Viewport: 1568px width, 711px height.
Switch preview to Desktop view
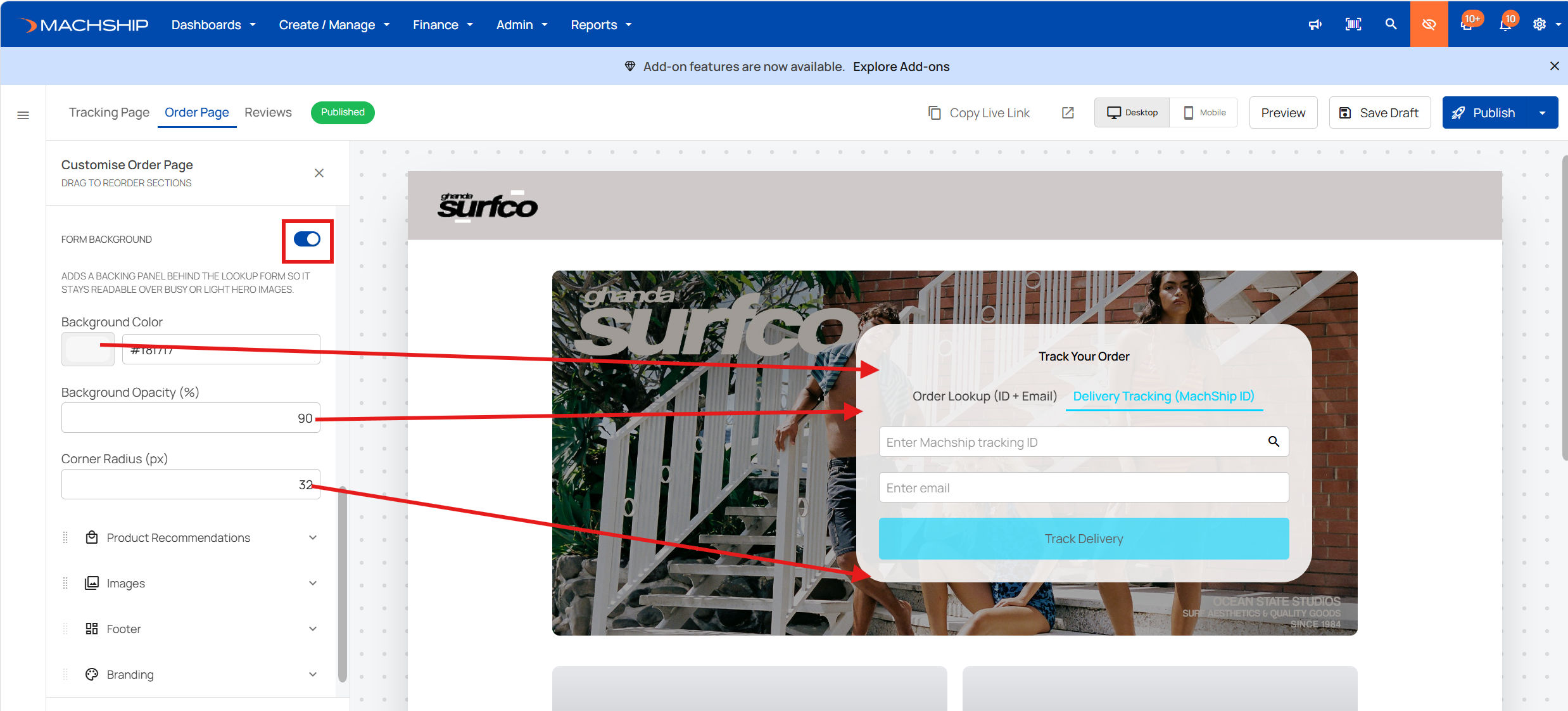[x=1132, y=113]
